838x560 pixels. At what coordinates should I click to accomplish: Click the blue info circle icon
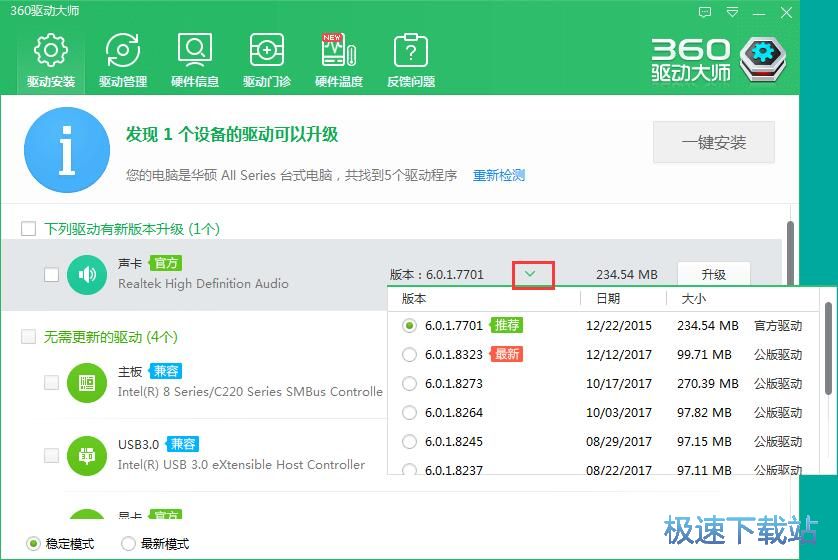coord(67,150)
